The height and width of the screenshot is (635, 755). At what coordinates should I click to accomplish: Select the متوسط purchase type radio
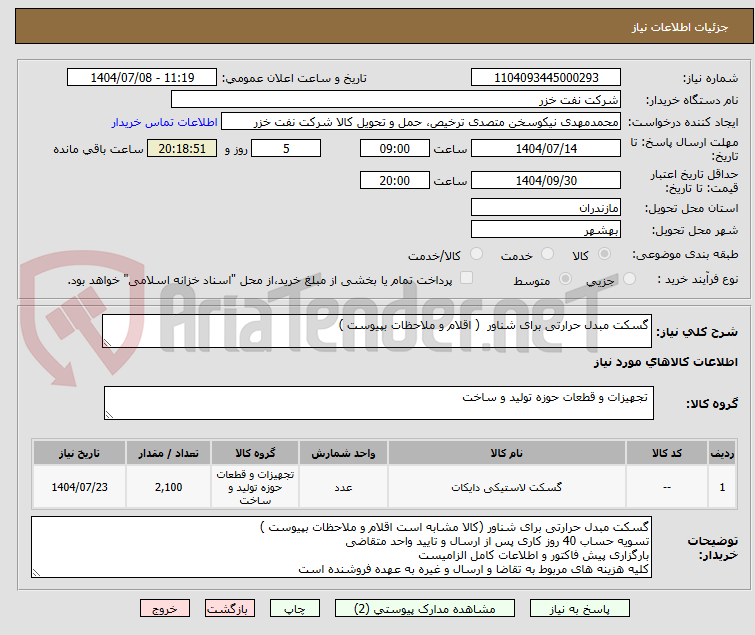[565, 279]
